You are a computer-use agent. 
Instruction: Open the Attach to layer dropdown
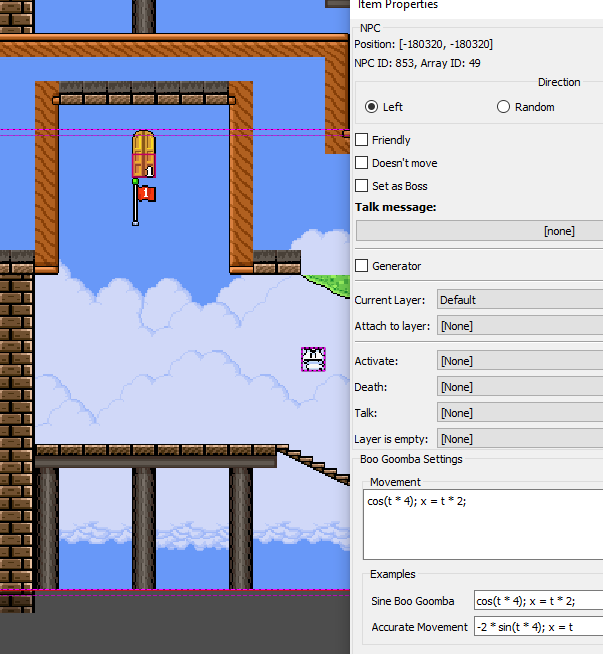(x=520, y=326)
